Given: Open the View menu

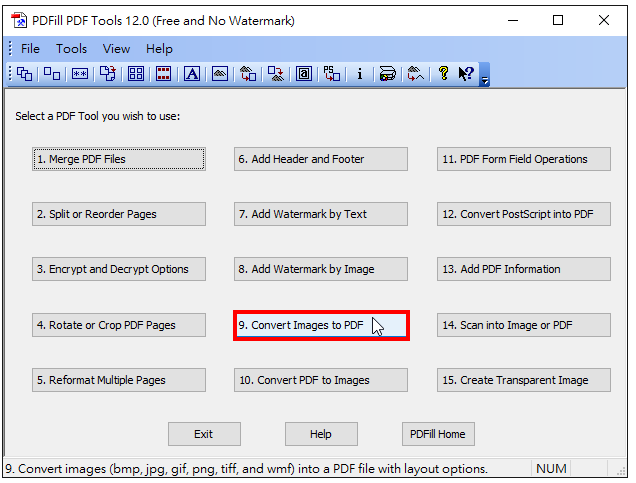Looking at the screenshot, I should pos(116,49).
